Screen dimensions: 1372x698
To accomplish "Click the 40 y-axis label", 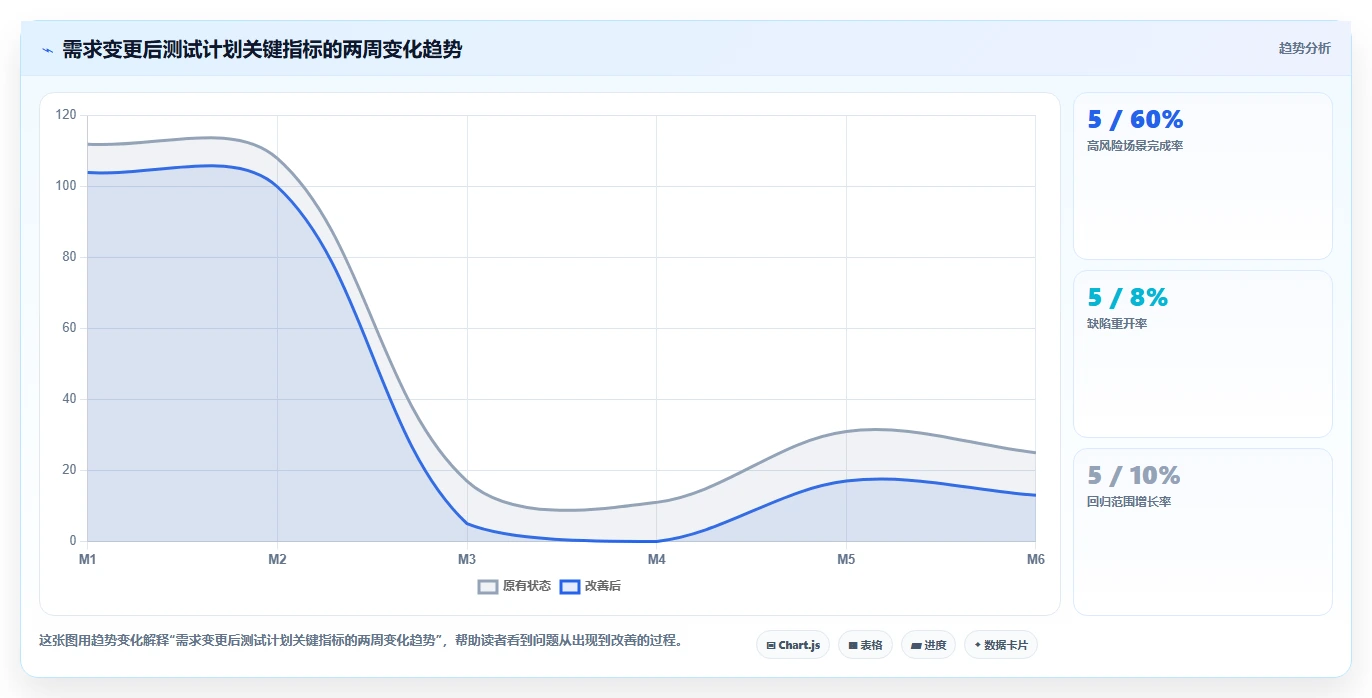I will coord(69,399).
